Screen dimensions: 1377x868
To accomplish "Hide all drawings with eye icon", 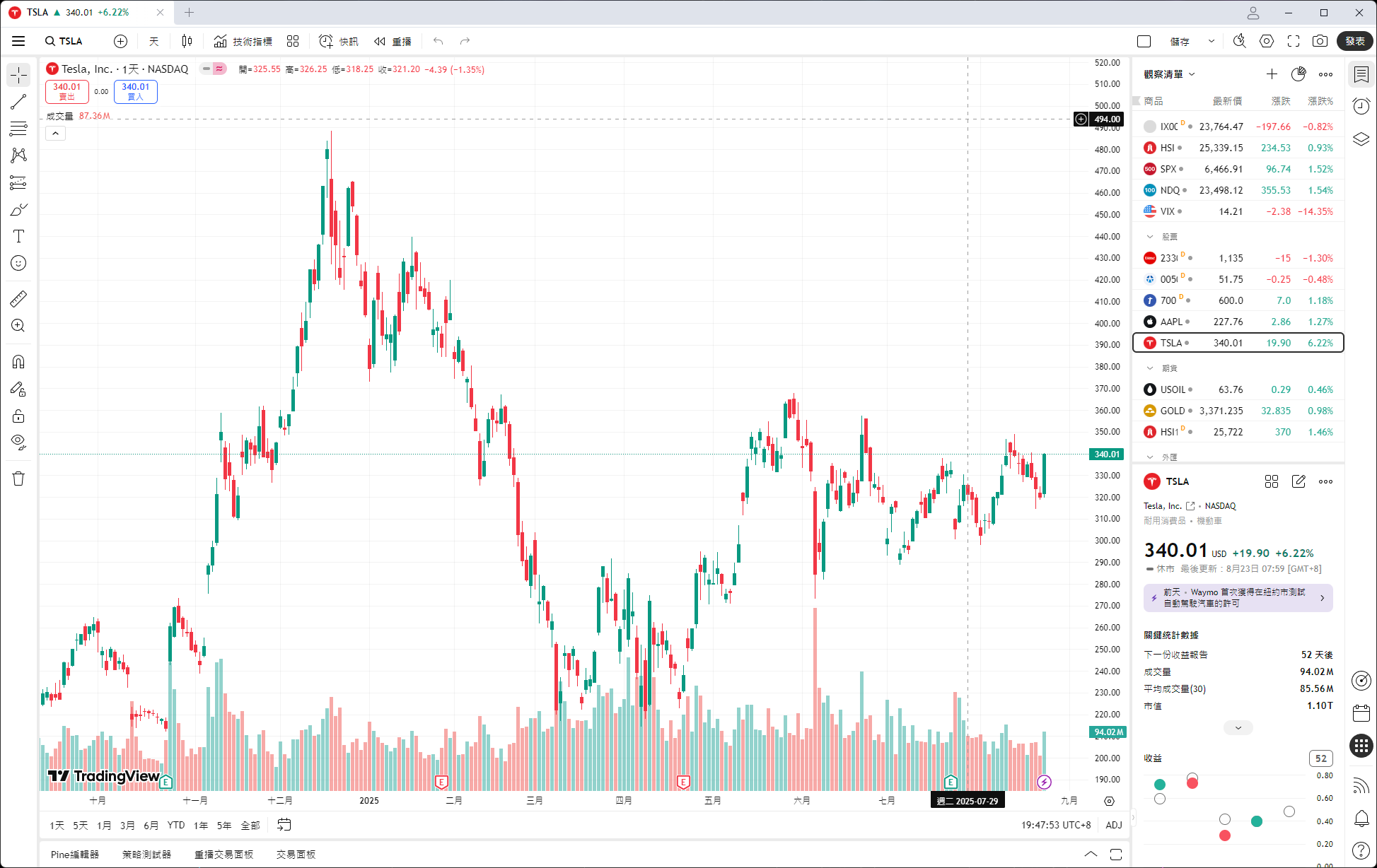I will (x=18, y=442).
